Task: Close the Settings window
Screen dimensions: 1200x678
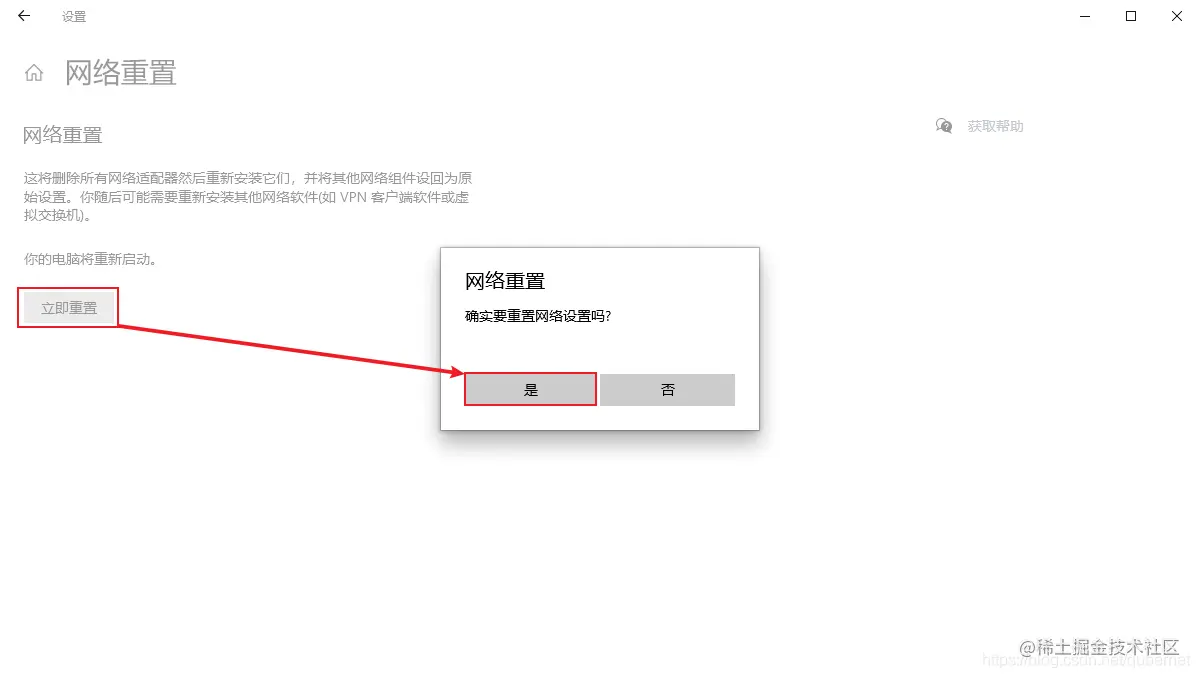Action: coord(1177,16)
